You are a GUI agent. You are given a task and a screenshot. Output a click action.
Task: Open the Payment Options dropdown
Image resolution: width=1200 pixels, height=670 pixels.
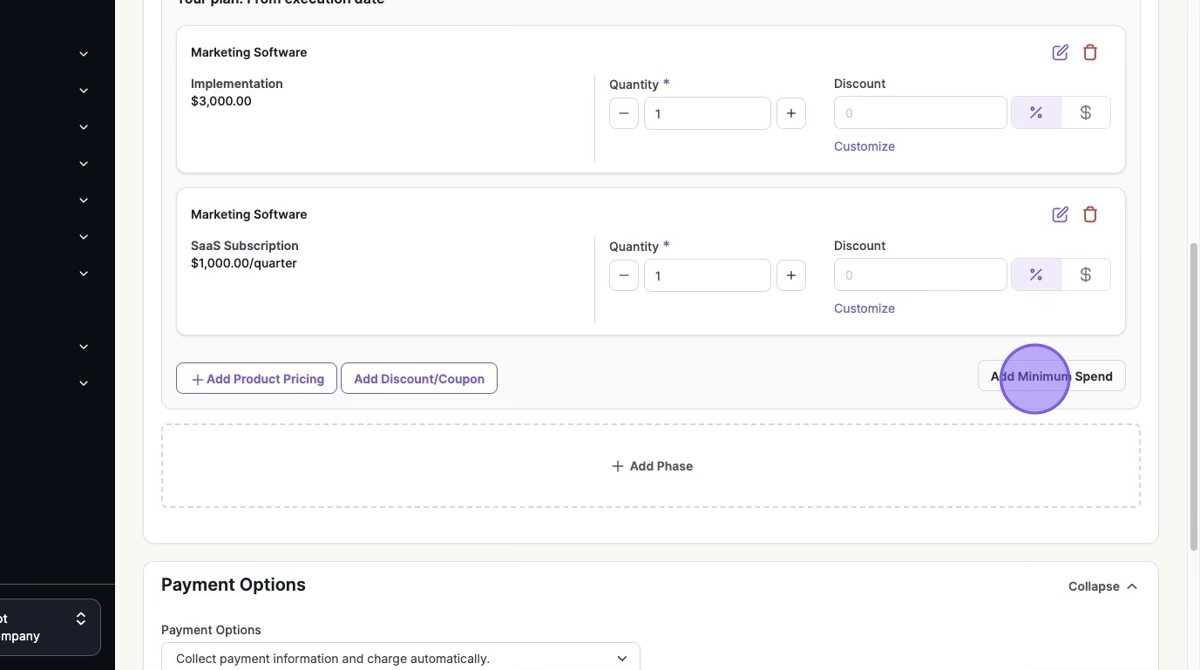tap(400, 658)
